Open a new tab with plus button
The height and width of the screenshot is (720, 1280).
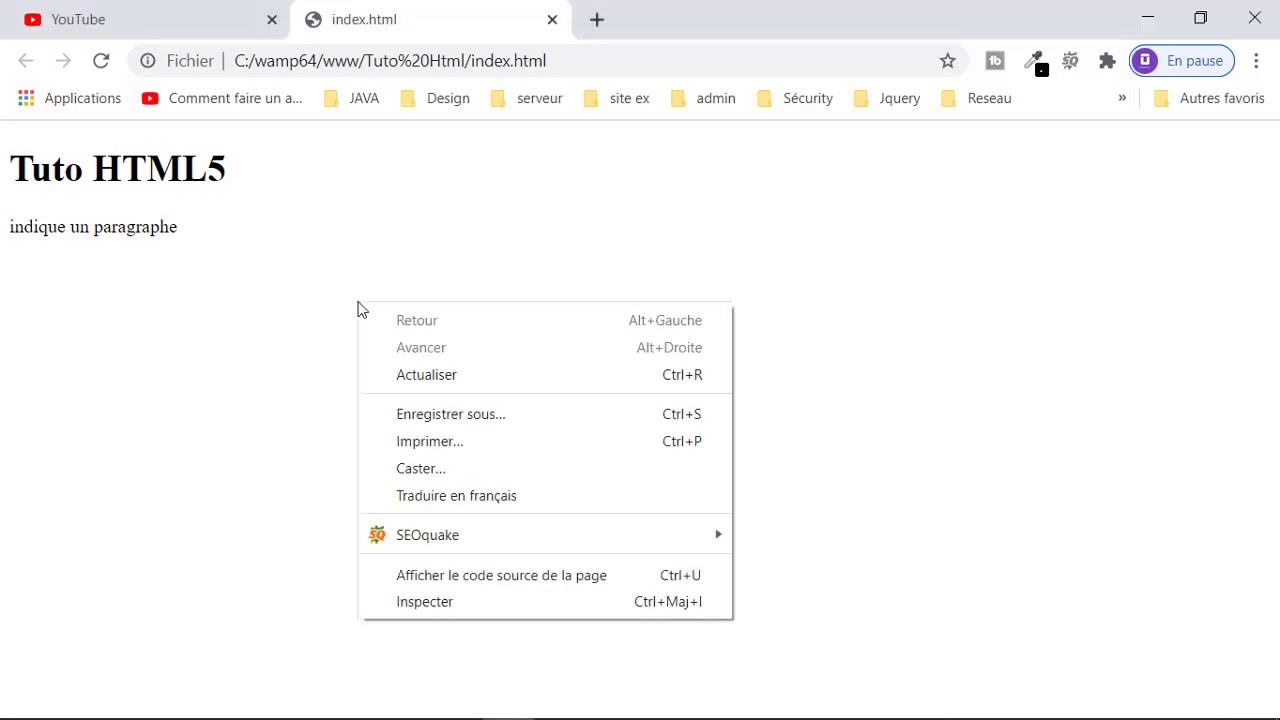(x=597, y=20)
